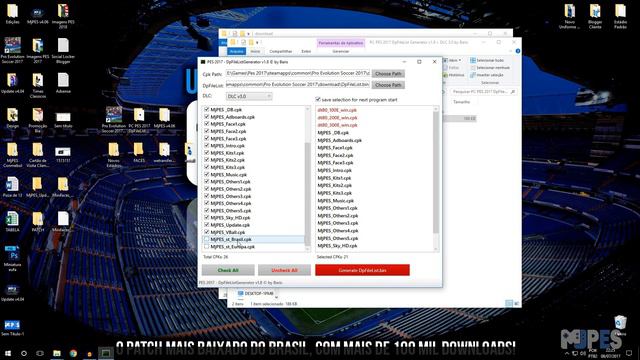The height and width of the screenshot is (360, 640).
Task: Open the action center notification icon
Action: (x=629, y=353)
